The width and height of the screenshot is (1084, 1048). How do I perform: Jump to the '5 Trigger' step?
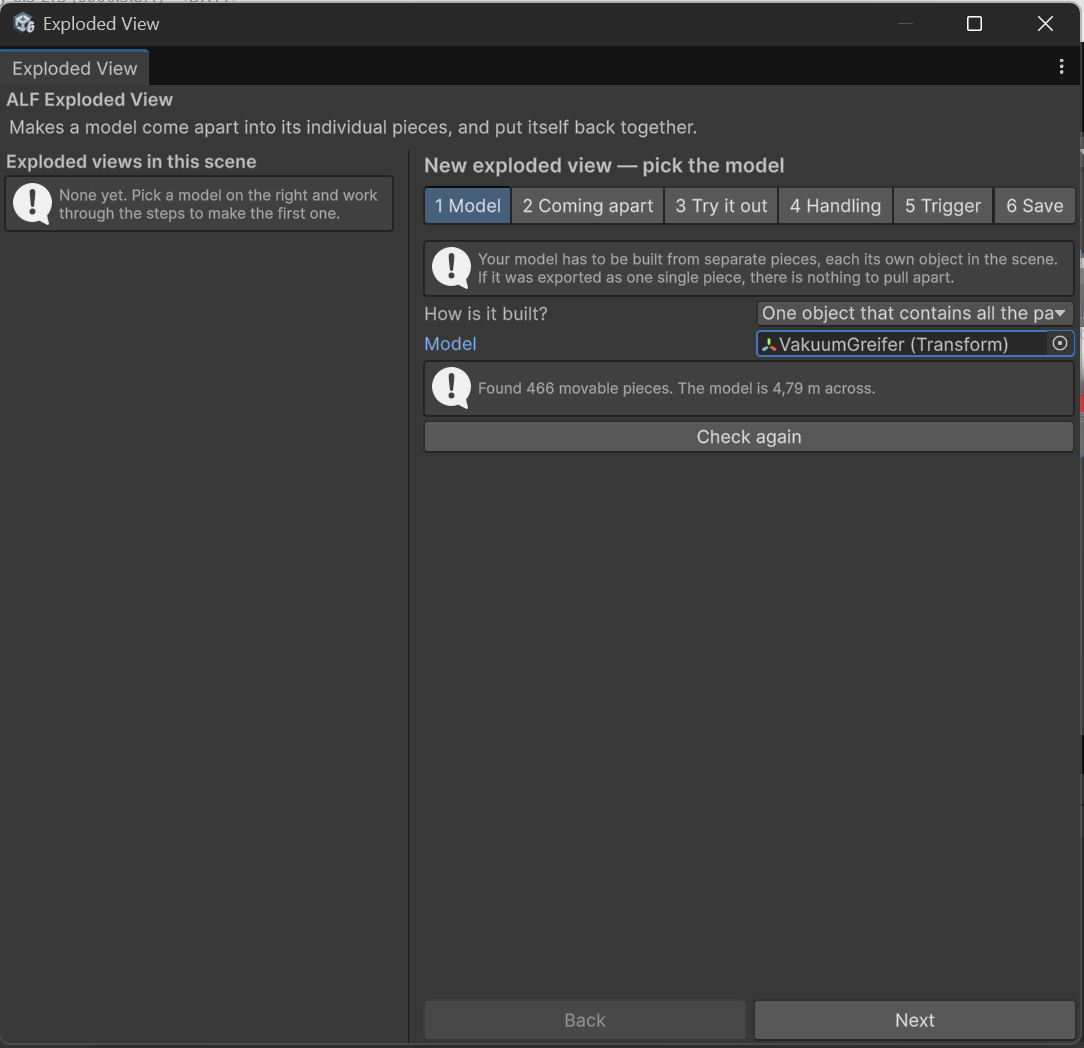point(943,205)
